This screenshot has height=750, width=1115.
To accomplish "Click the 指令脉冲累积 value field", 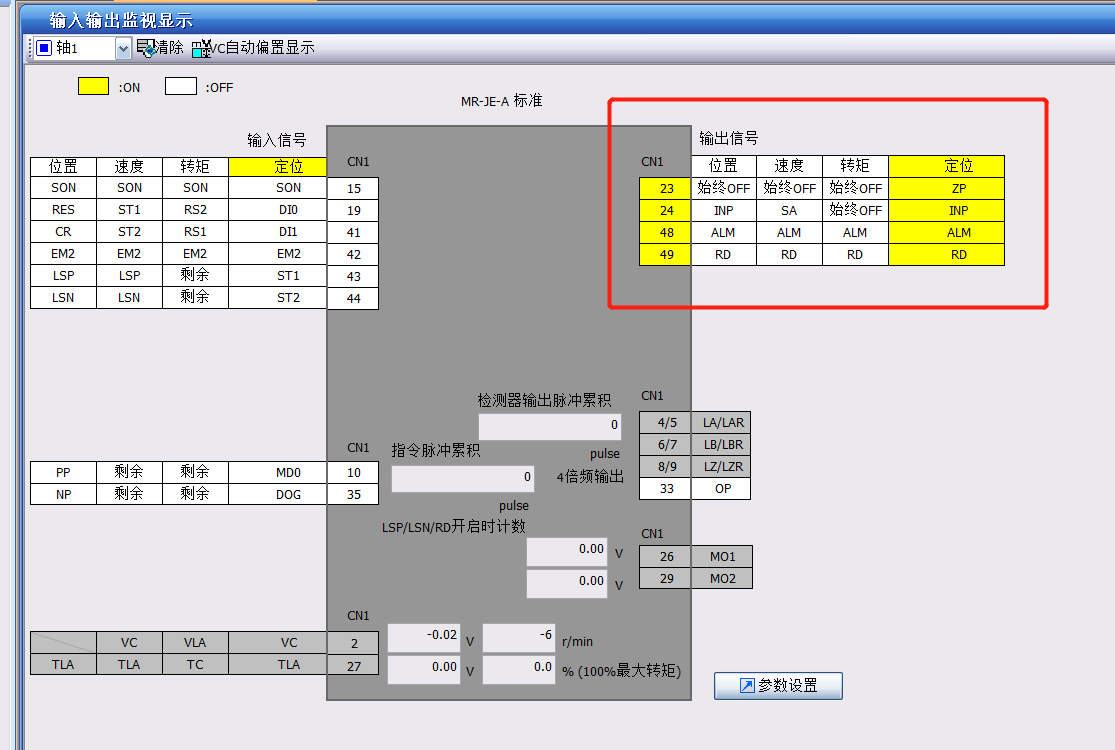I will pyautogui.click(x=463, y=478).
